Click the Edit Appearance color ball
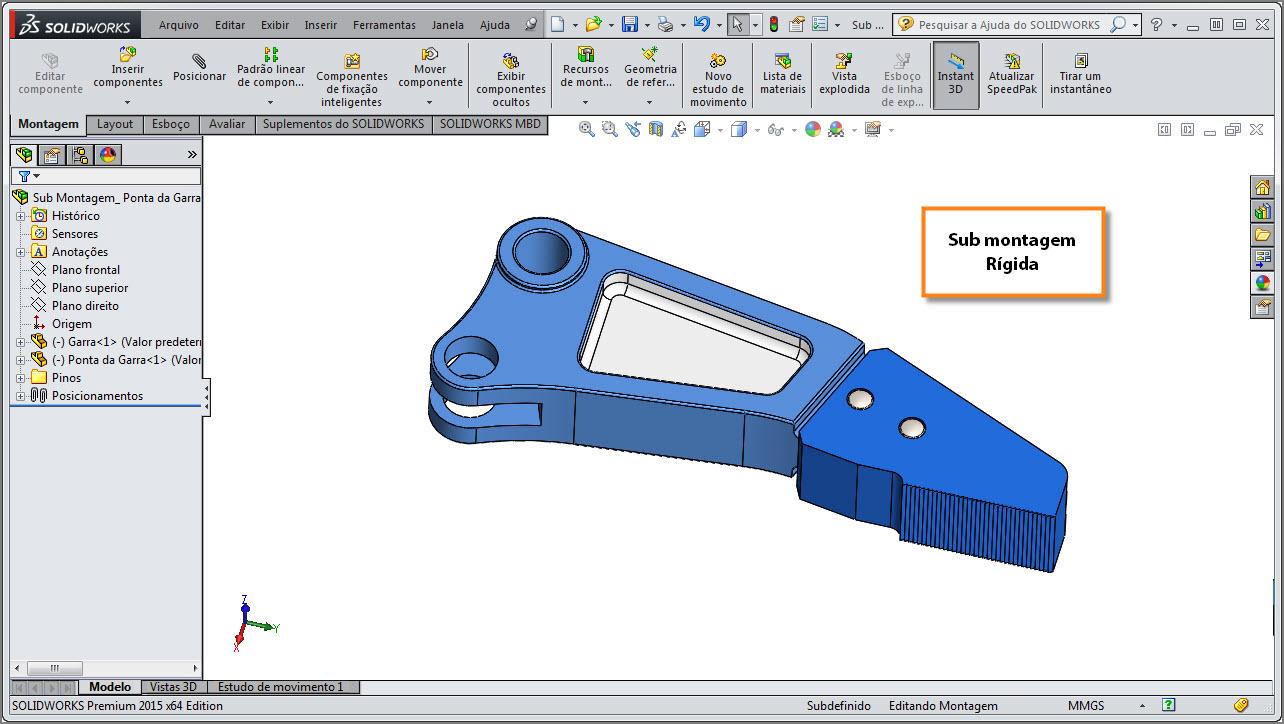This screenshot has width=1284, height=724. point(813,128)
